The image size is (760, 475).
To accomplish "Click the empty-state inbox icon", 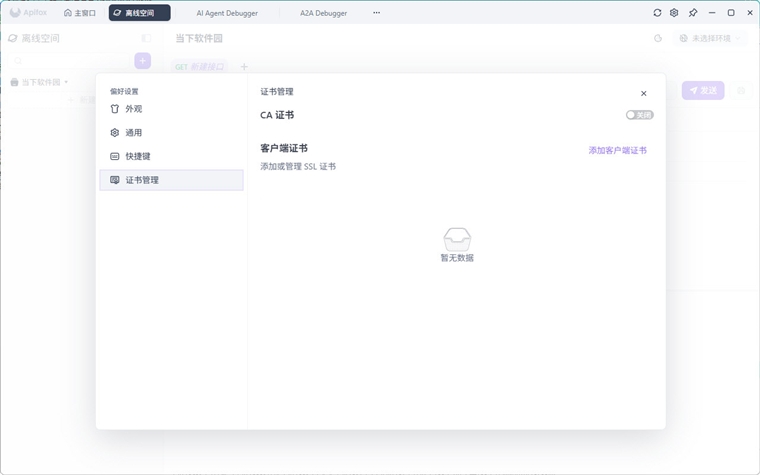I will click(457, 239).
